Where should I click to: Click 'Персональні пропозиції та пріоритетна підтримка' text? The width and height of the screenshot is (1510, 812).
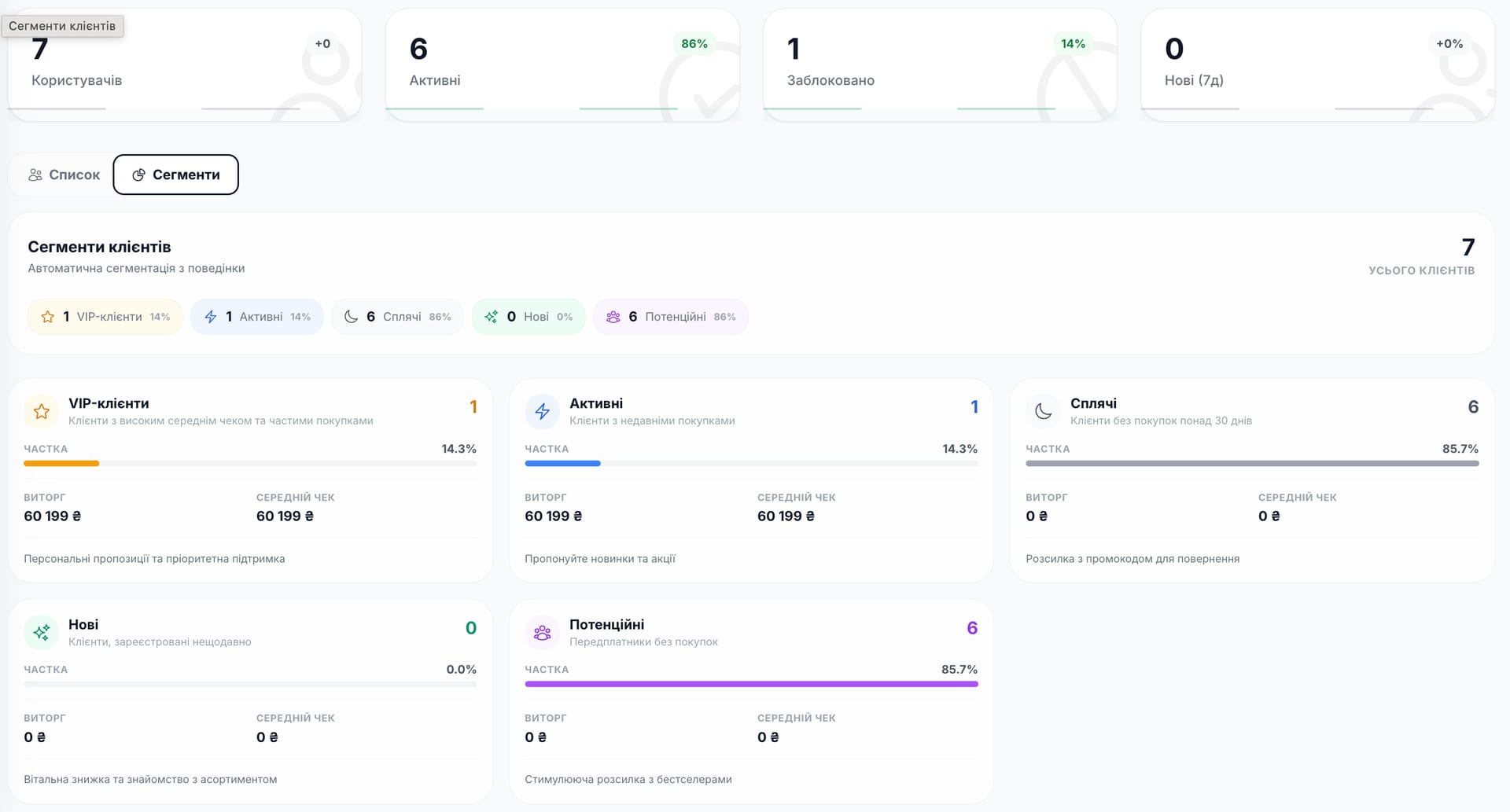click(154, 559)
